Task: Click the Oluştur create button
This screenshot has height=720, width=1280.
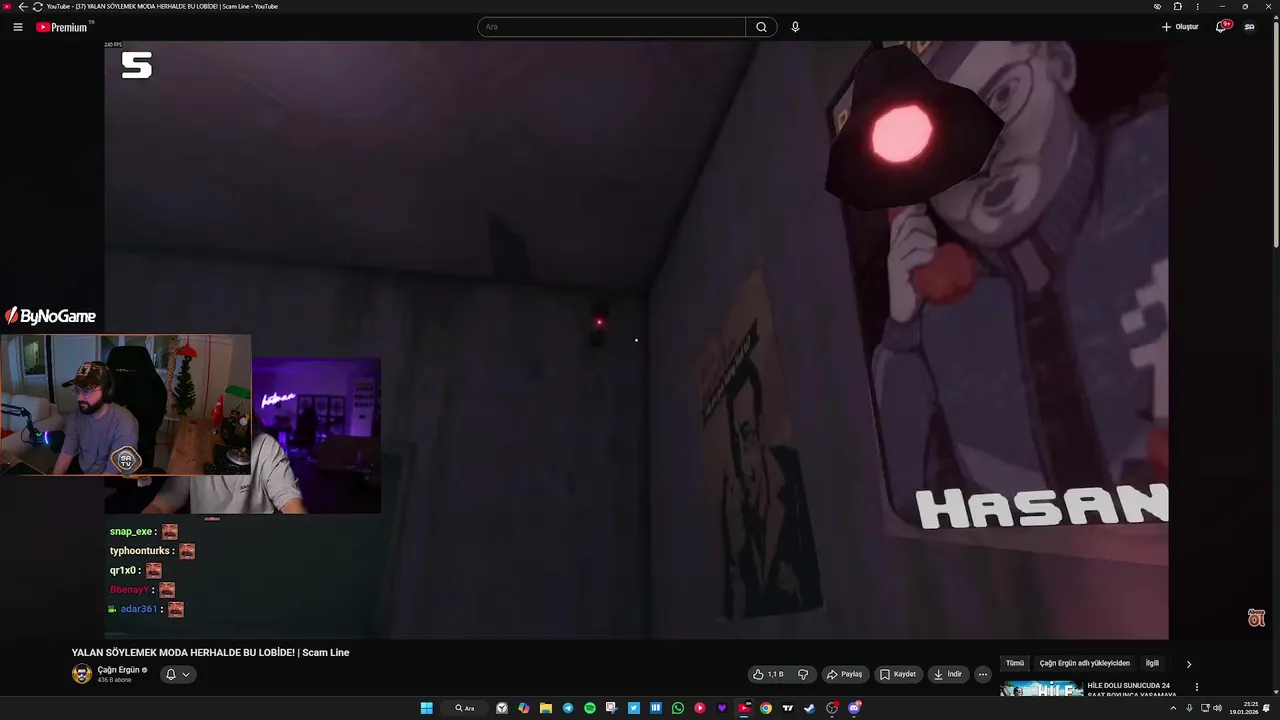Action: pos(1180,27)
